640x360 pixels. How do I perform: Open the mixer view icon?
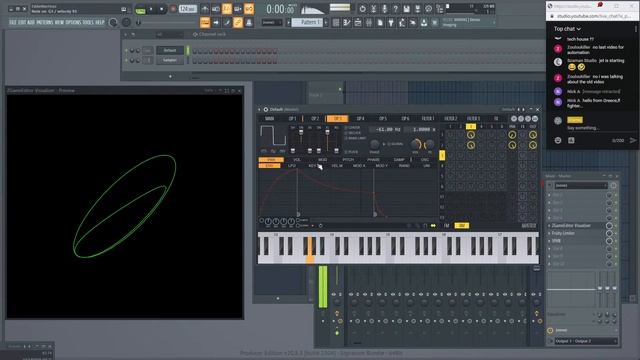pyautogui.click(x=369, y=23)
